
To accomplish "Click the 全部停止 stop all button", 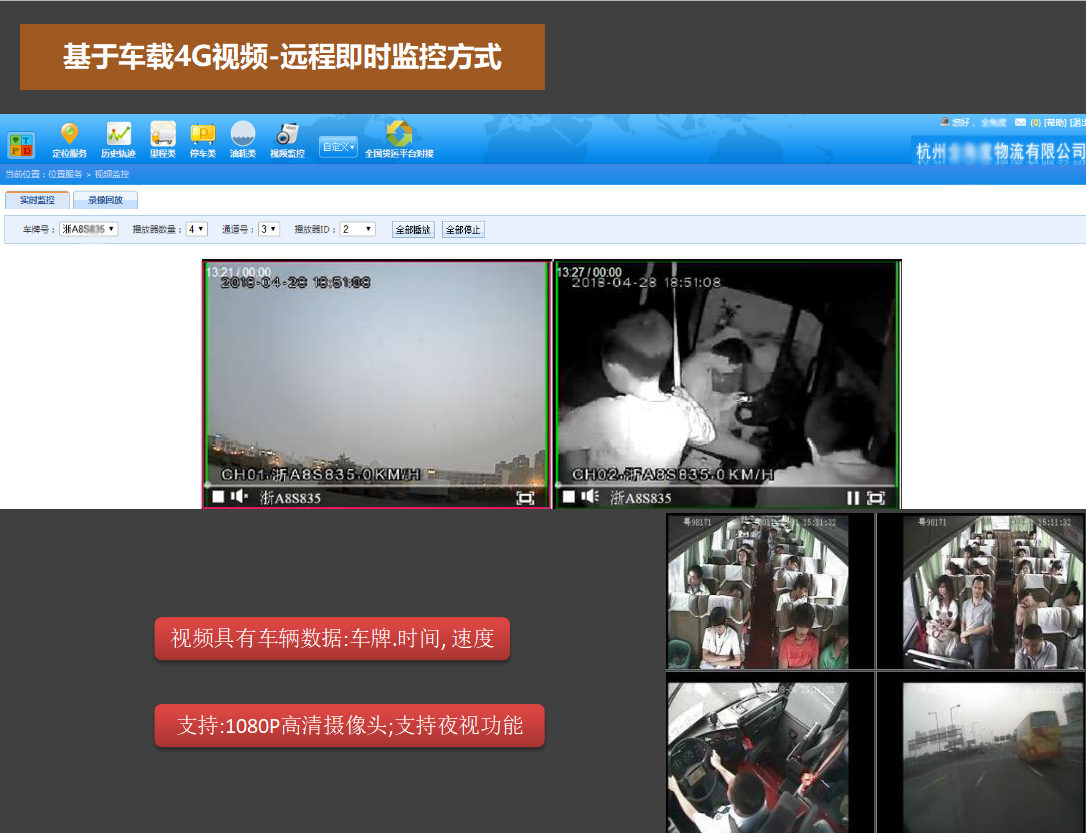I will coord(463,229).
